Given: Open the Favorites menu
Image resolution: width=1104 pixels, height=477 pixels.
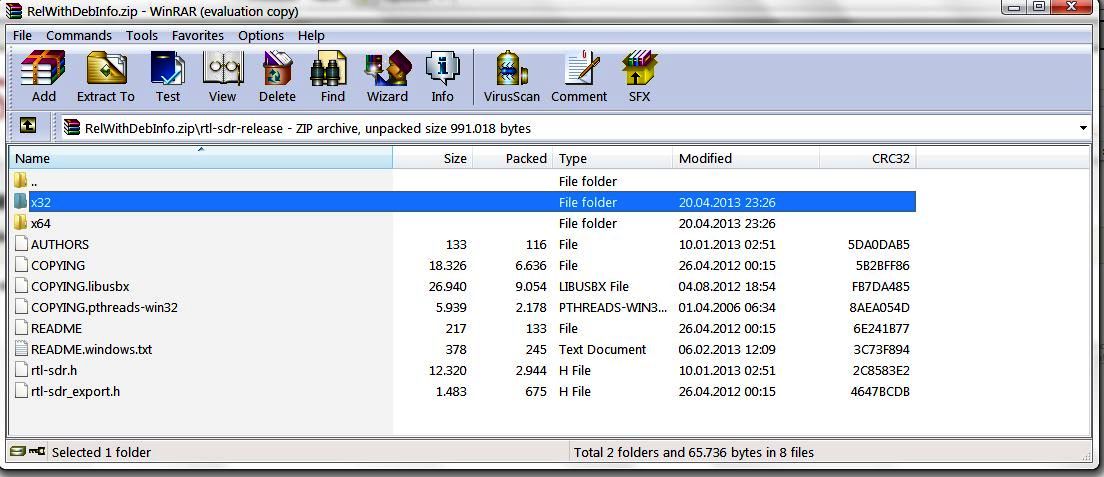Looking at the screenshot, I should [x=198, y=35].
